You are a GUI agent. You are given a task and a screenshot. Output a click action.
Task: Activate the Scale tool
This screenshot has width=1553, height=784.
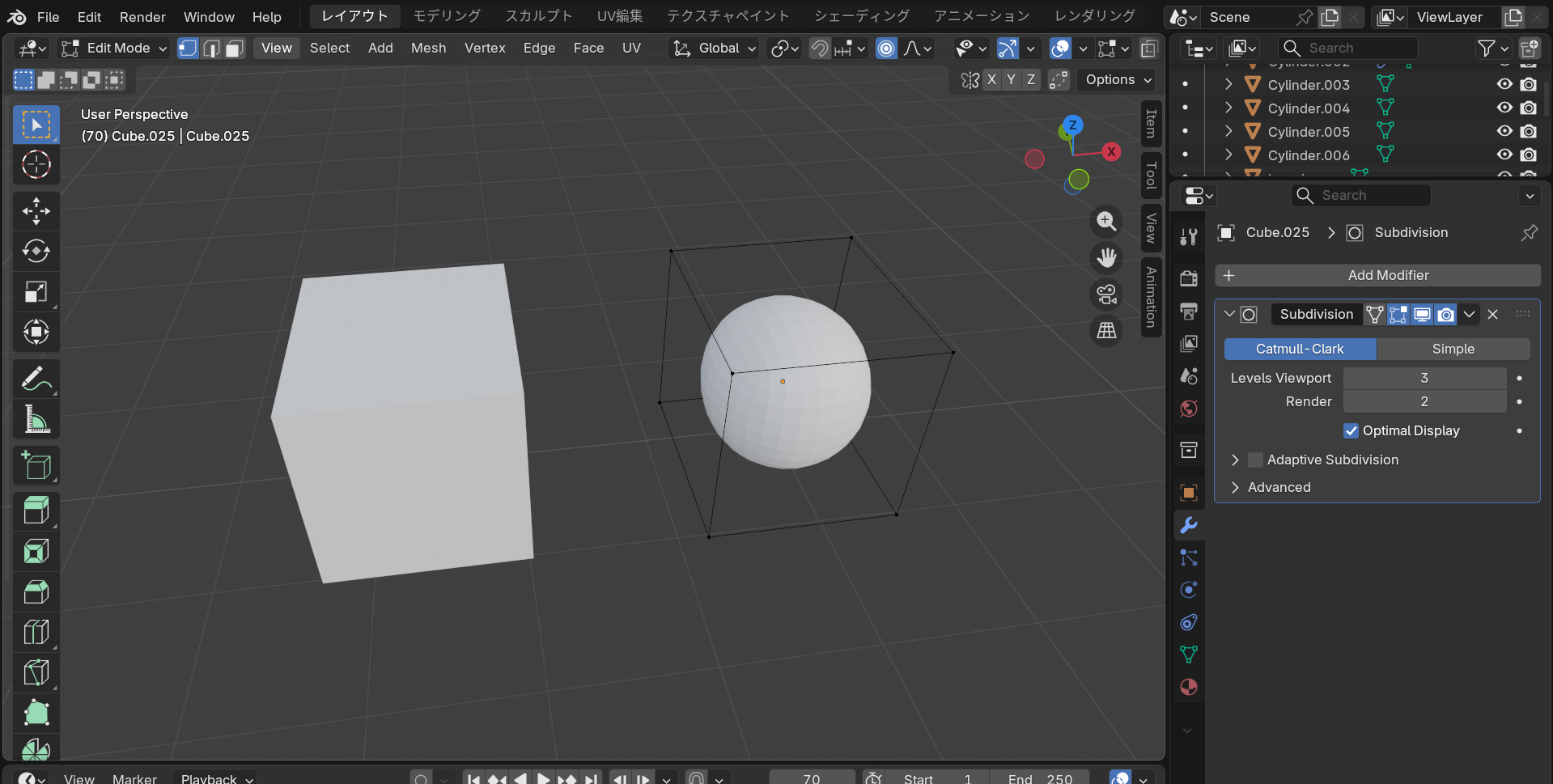[36, 292]
